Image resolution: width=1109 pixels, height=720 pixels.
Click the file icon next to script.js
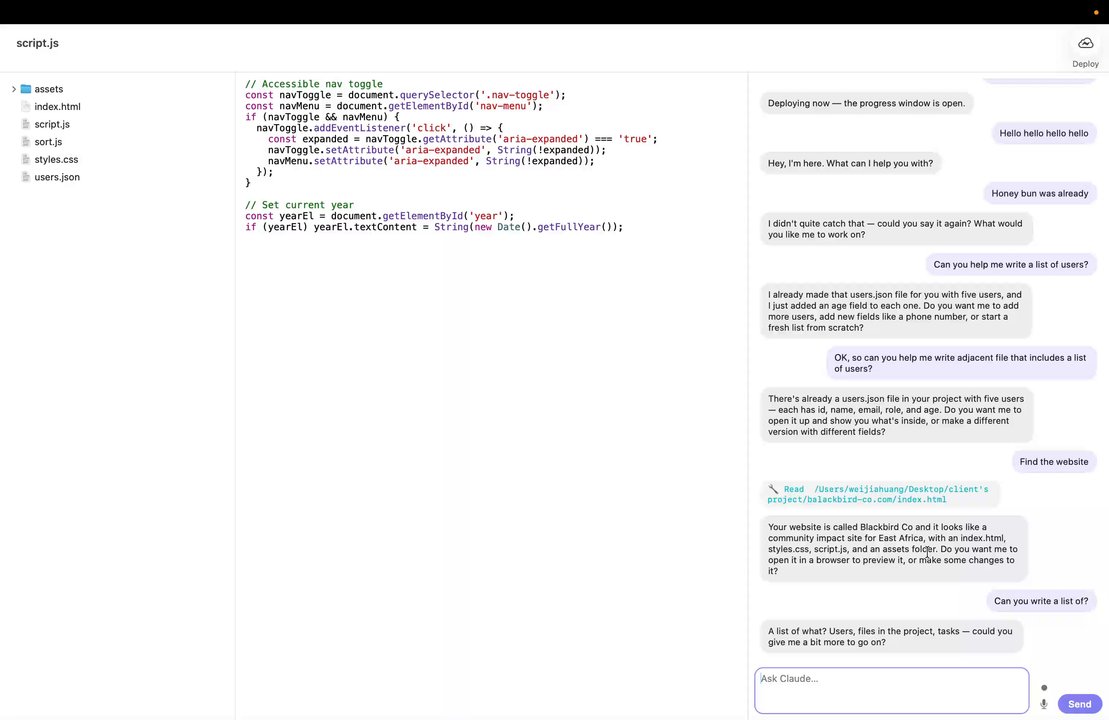point(26,124)
